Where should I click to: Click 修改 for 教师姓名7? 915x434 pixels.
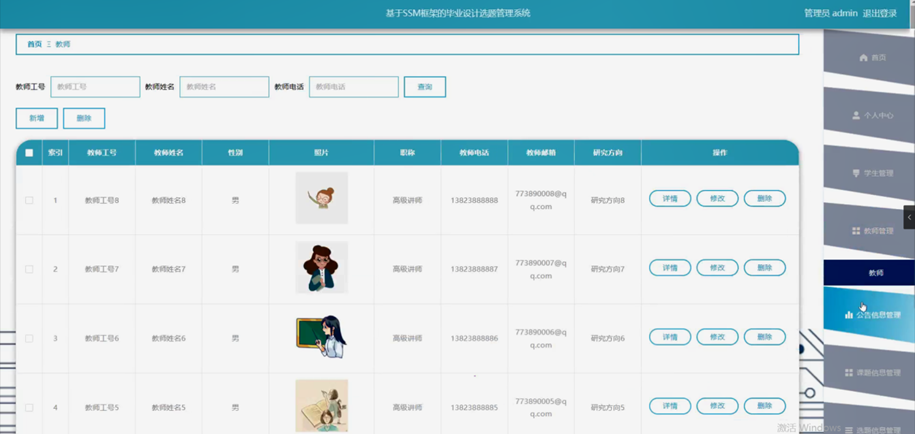tap(717, 268)
